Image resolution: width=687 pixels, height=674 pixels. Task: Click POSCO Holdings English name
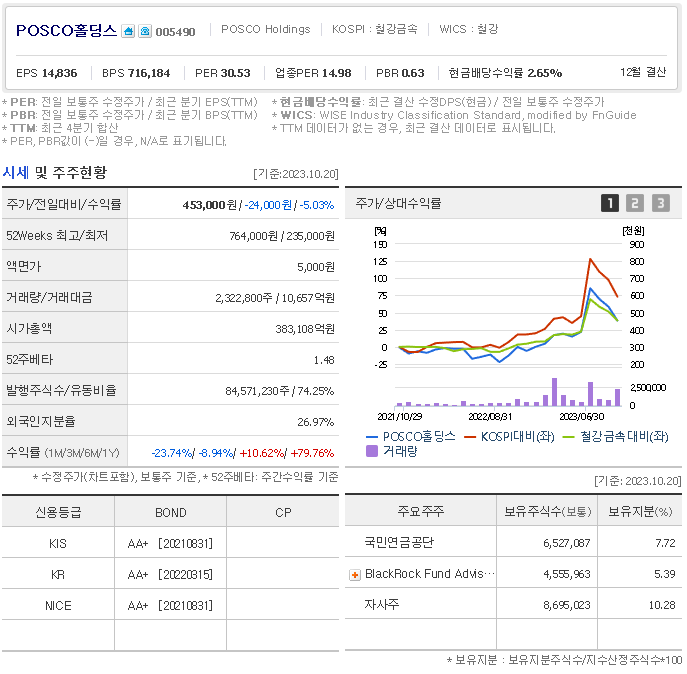266,29
